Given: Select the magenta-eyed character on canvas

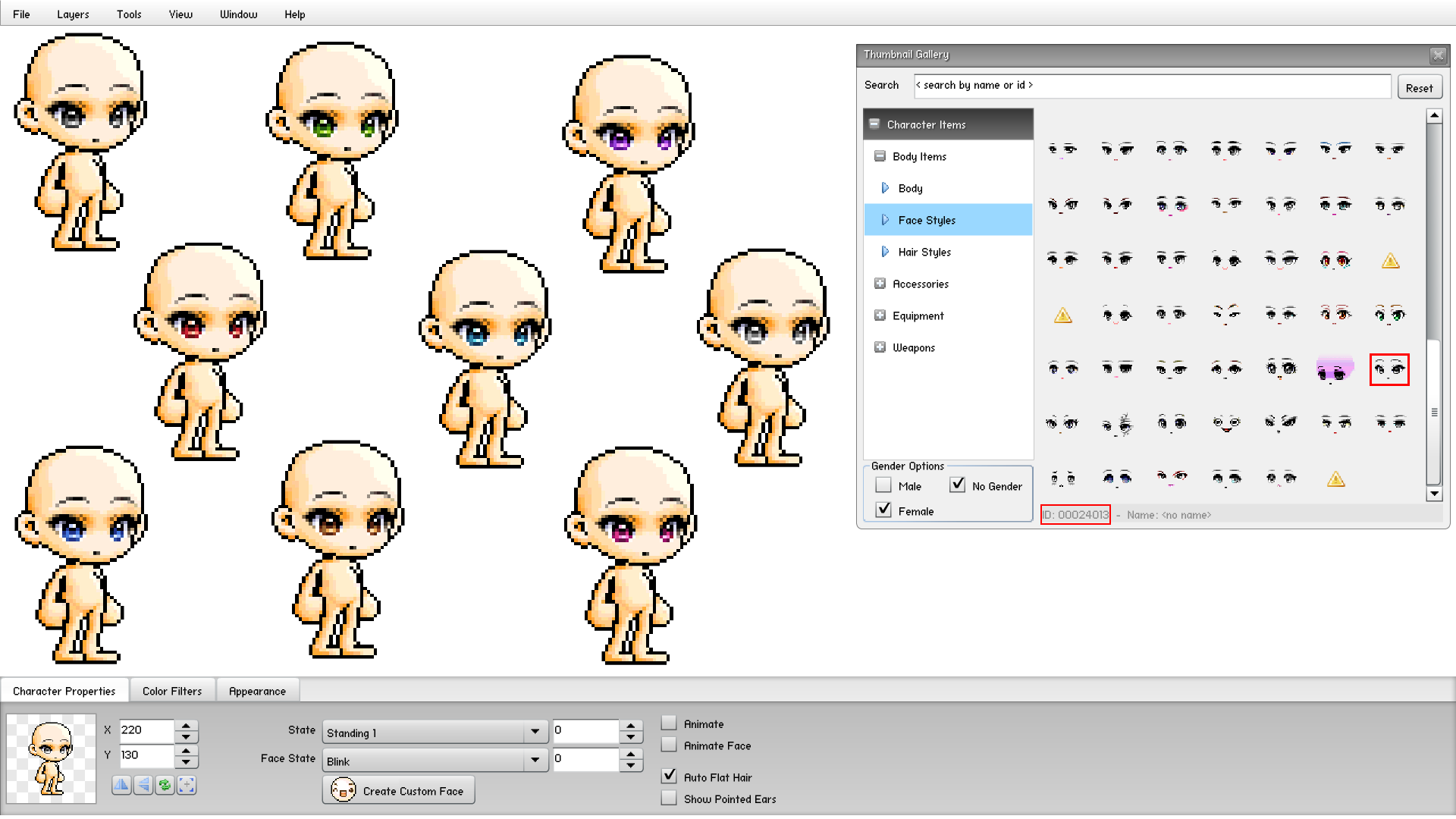Looking at the screenshot, I should [x=631, y=556].
